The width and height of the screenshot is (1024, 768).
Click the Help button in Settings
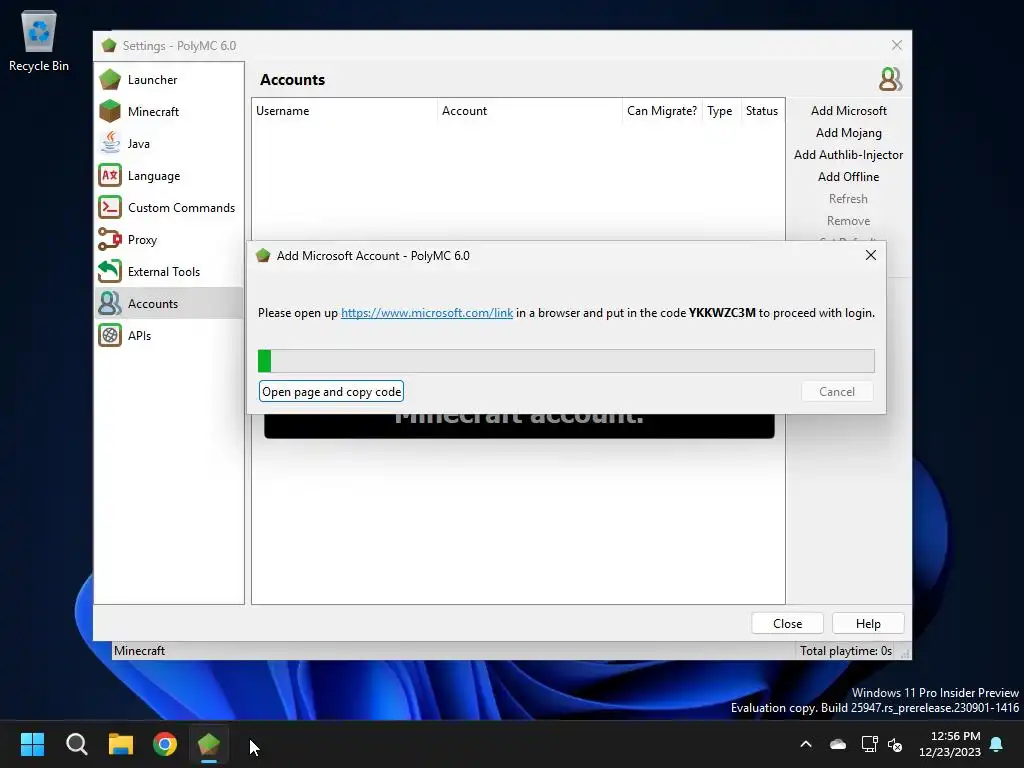[x=868, y=624]
